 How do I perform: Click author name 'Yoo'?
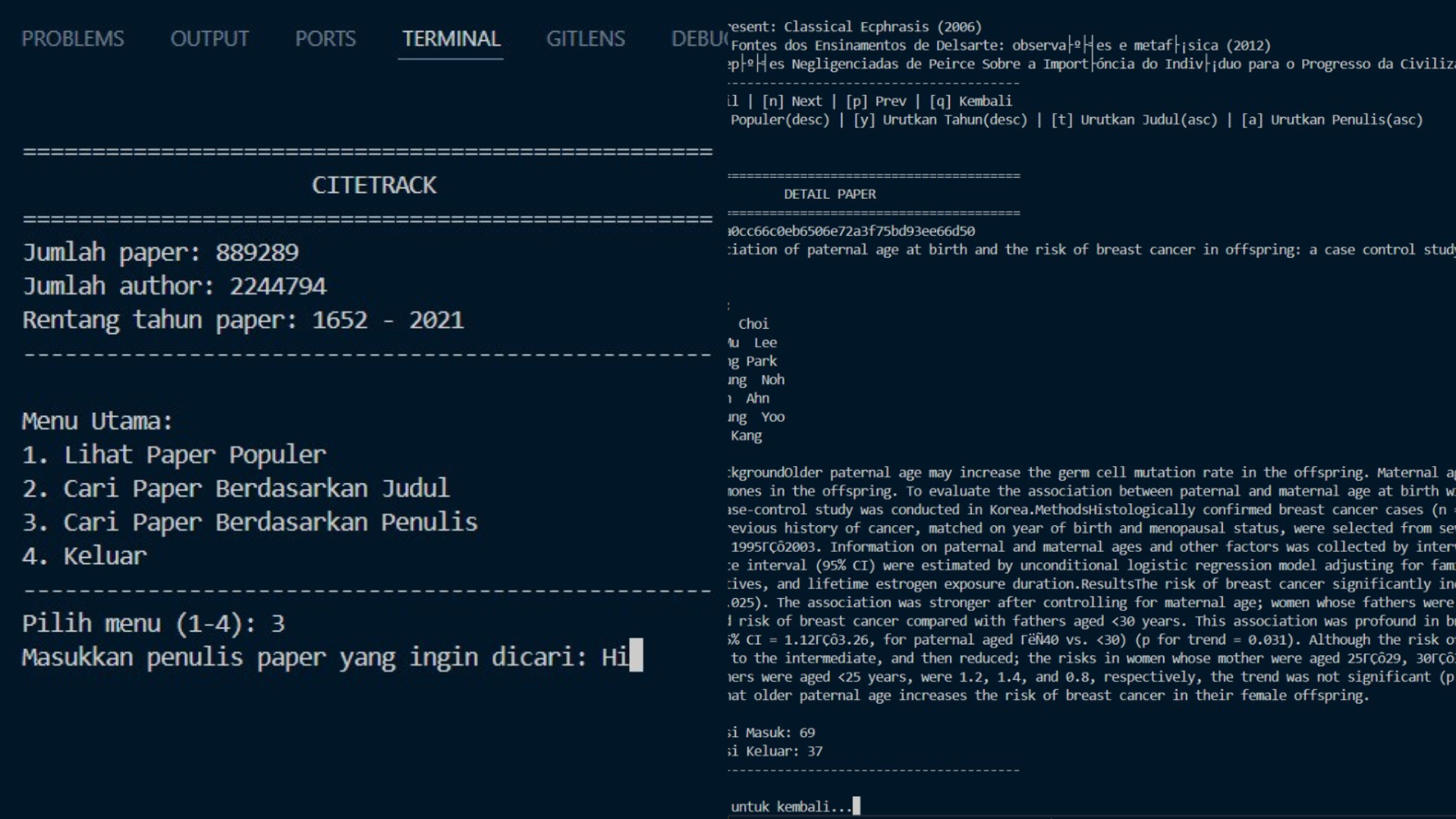click(x=773, y=417)
